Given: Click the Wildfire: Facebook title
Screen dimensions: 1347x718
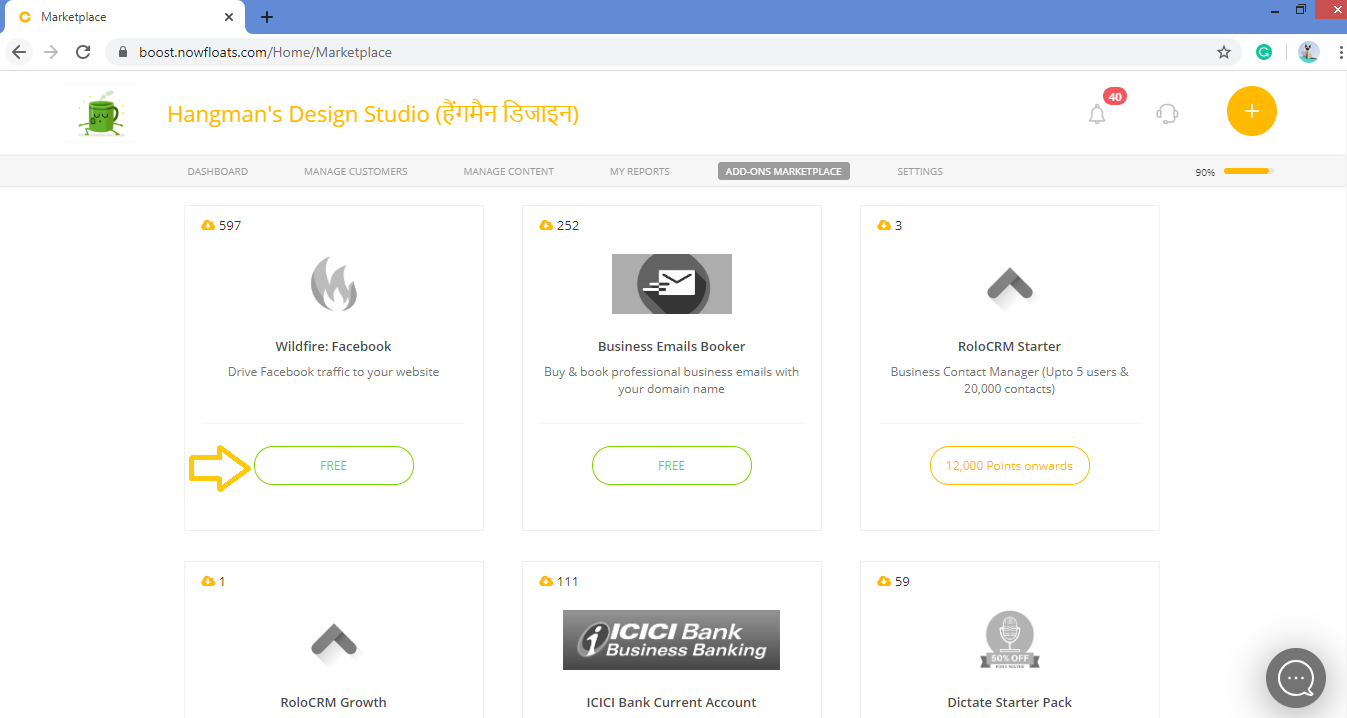Looking at the screenshot, I should click(334, 347).
